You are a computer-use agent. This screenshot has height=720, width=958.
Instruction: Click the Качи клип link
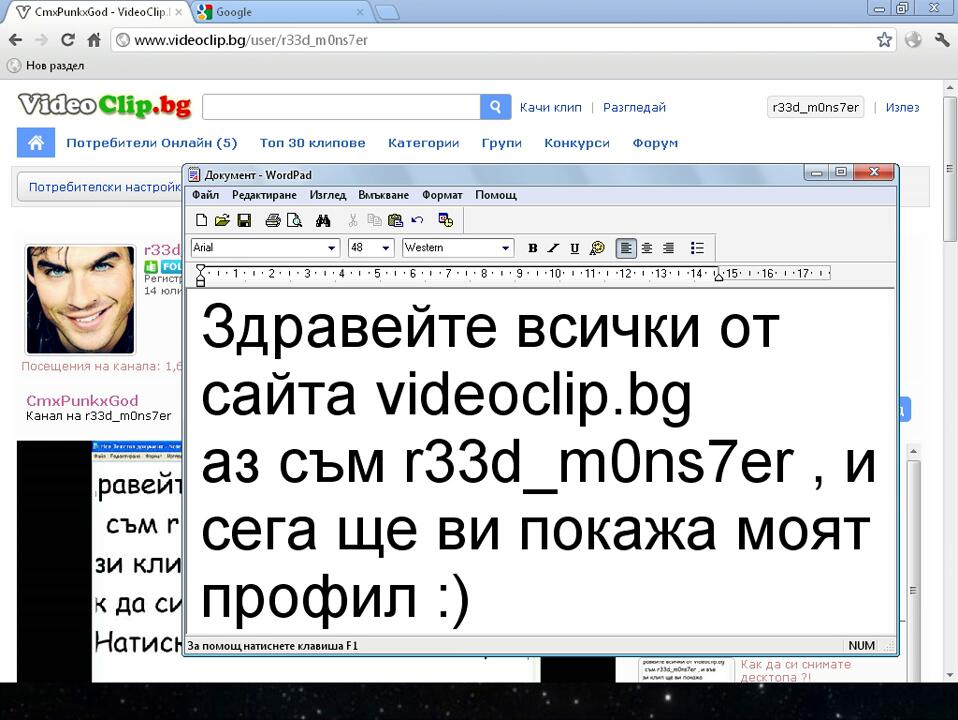(x=550, y=108)
